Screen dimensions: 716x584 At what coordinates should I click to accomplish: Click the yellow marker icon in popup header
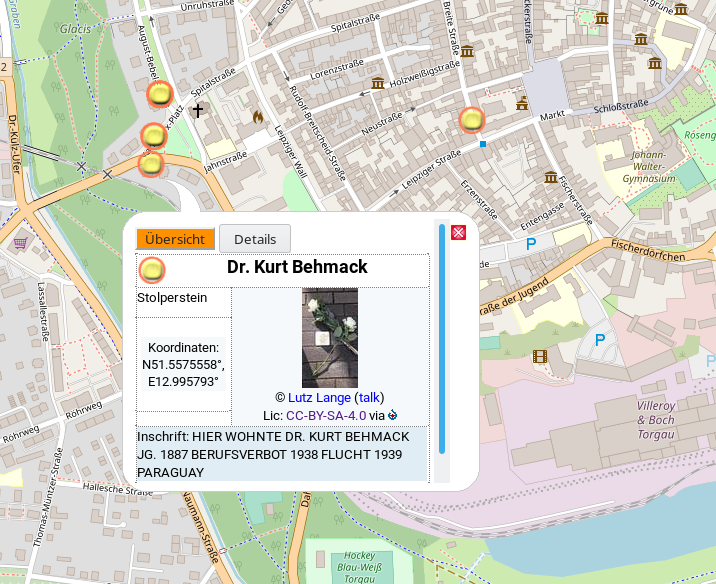[x=152, y=269]
